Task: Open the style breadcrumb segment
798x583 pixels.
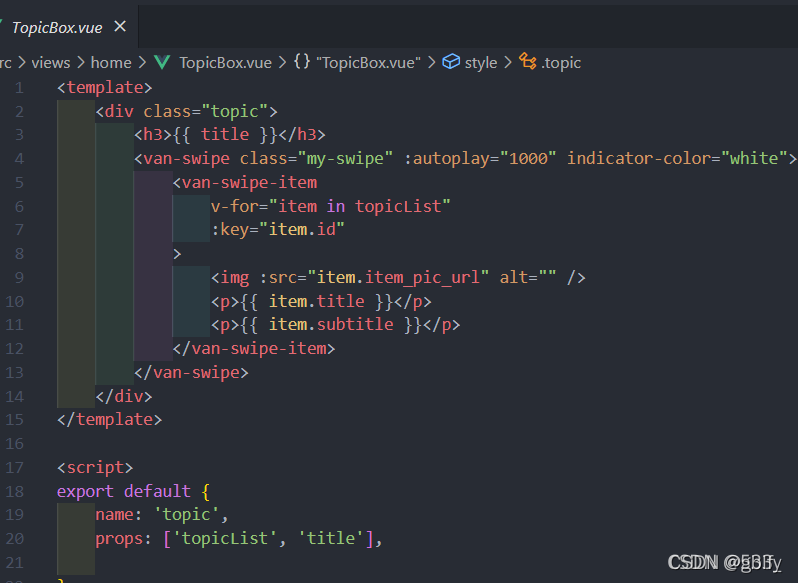Action: click(x=481, y=63)
